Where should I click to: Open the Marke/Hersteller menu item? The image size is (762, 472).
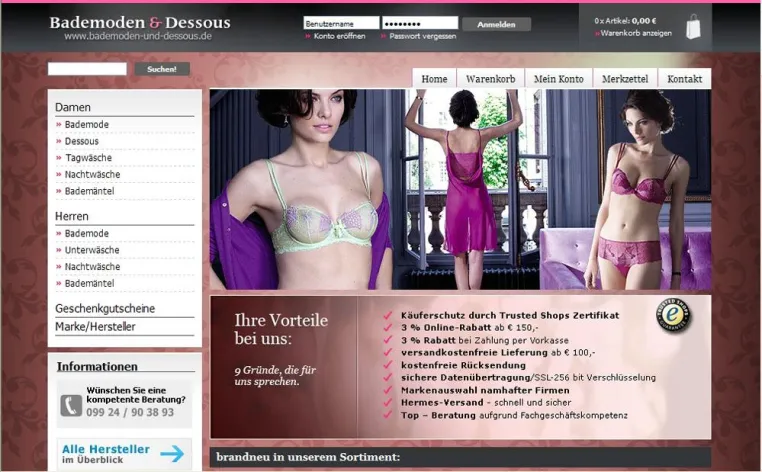click(95, 327)
